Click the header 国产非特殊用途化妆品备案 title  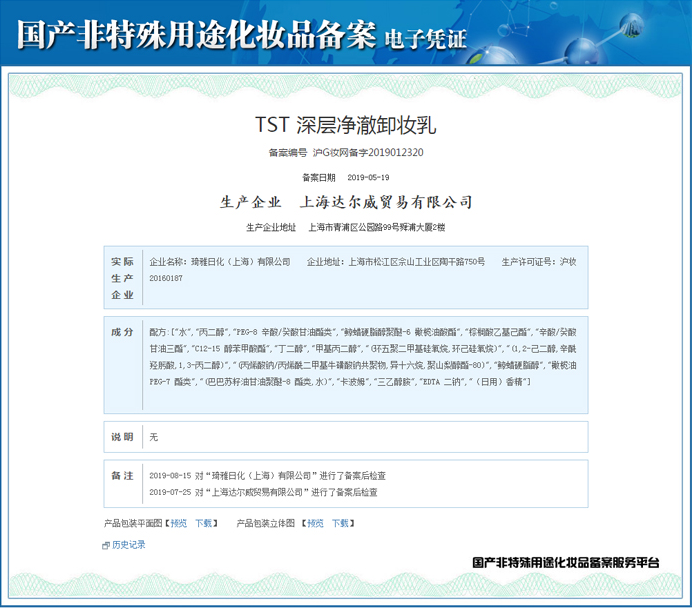[196, 34]
